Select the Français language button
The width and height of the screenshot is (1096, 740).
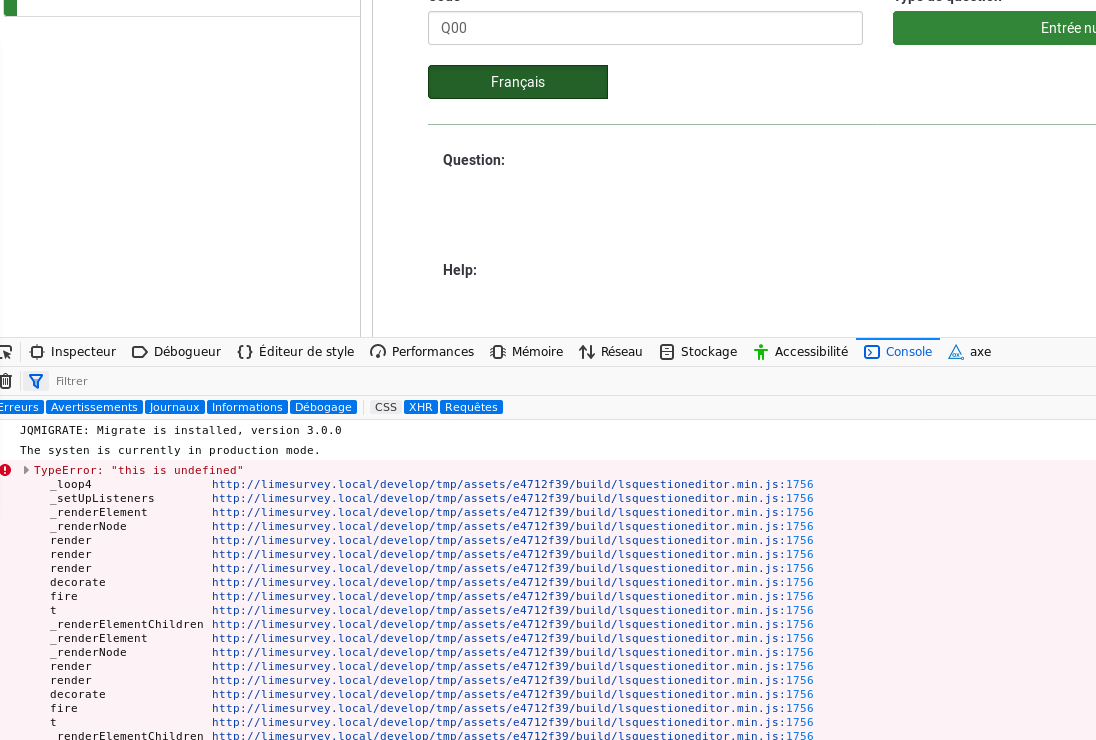(518, 82)
